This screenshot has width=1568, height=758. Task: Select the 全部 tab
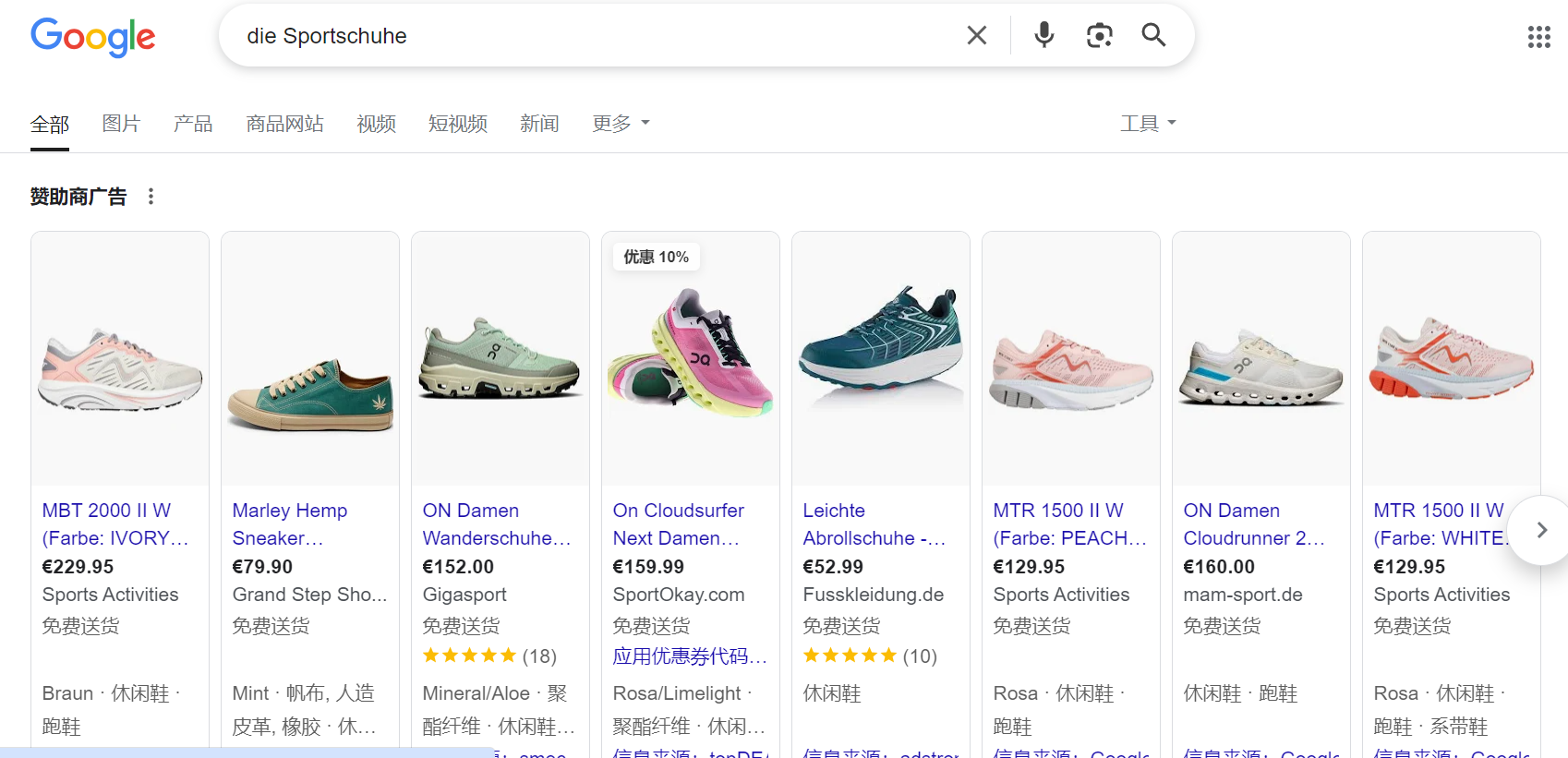pos(50,124)
